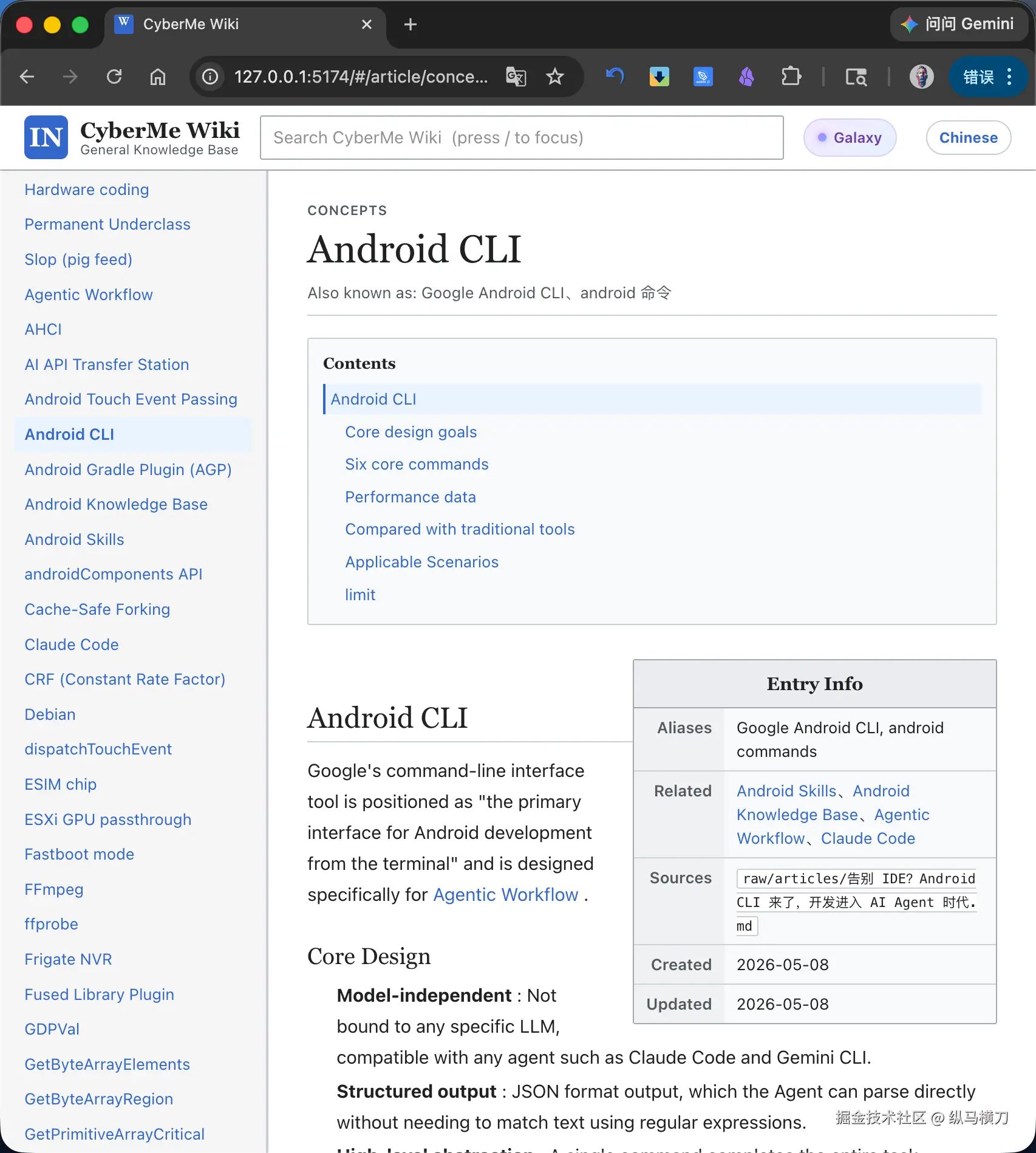Image resolution: width=1036 pixels, height=1153 pixels.
Task: Open dispatchTouchEvent article
Action: [x=98, y=749]
